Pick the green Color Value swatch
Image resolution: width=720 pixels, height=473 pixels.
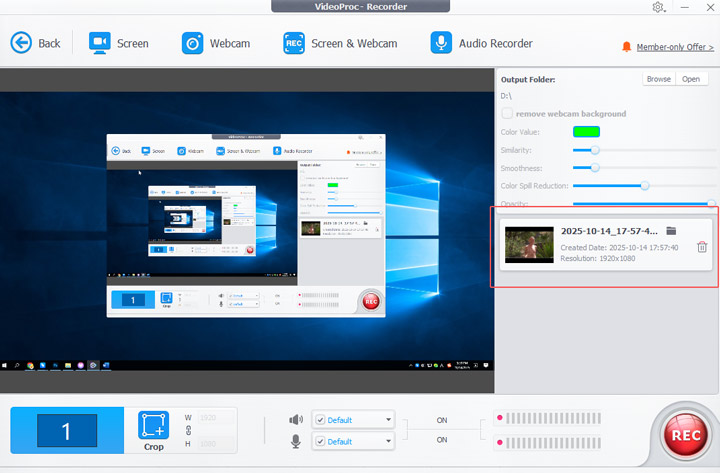[x=586, y=132]
